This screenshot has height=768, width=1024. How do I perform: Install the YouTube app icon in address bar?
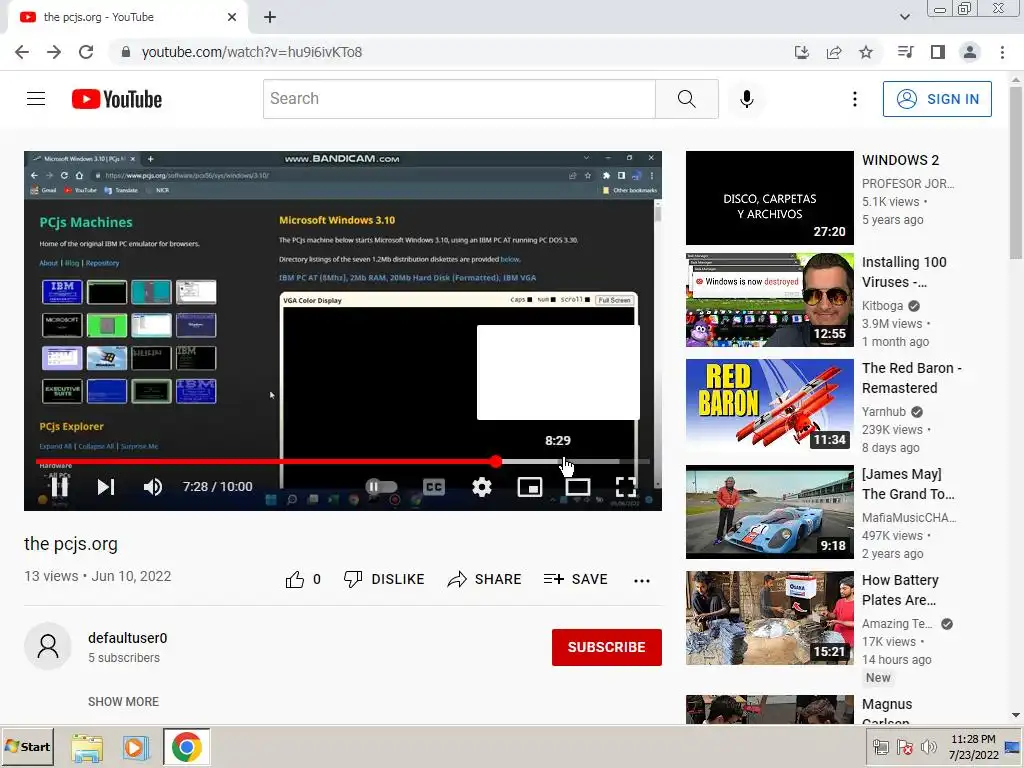pos(801,52)
